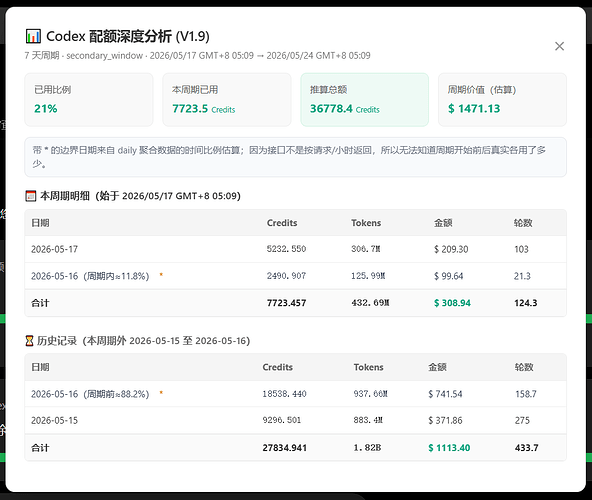Click the 金额 header in 本周期明细 table
The height and width of the screenshot is (500, 592).
point(443,223)
